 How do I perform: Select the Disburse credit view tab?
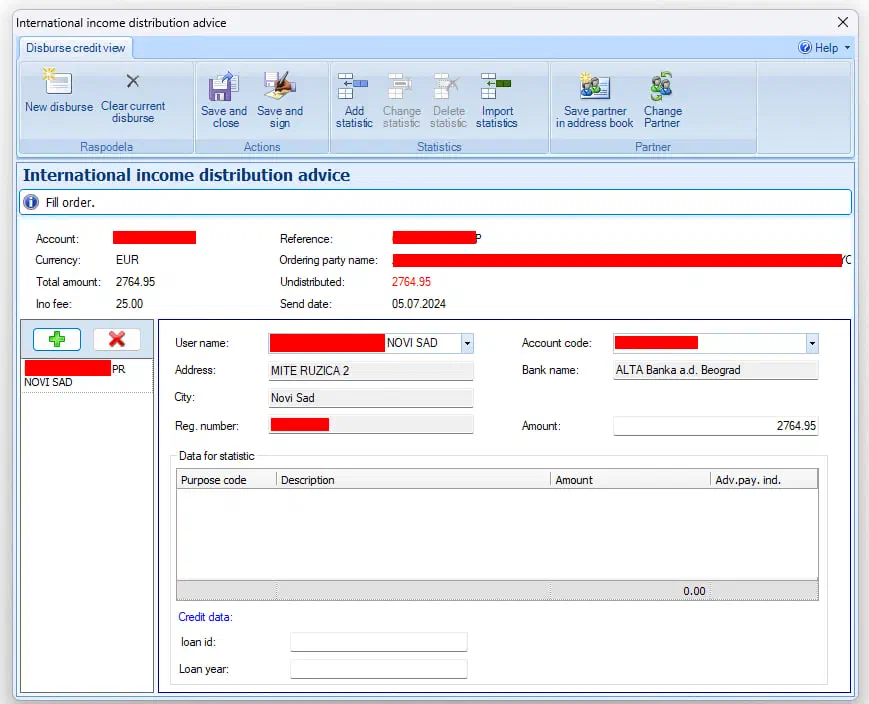click(x=74, y=48)
